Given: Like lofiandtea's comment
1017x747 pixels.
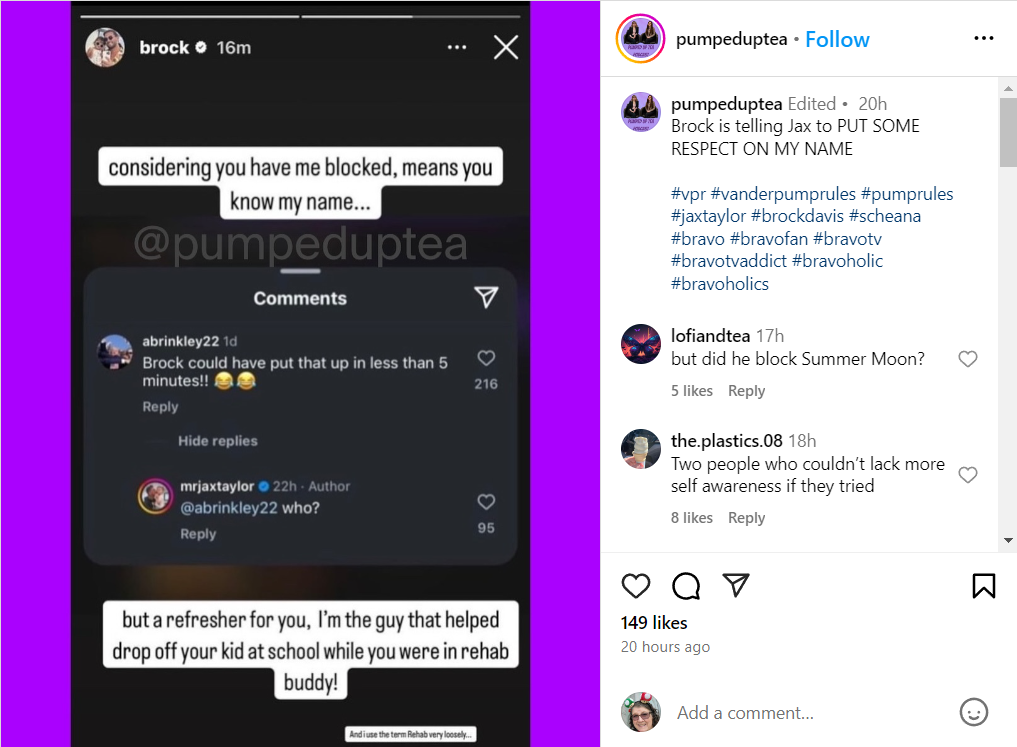Looking at the screenshot, I should tap(967, 359).
